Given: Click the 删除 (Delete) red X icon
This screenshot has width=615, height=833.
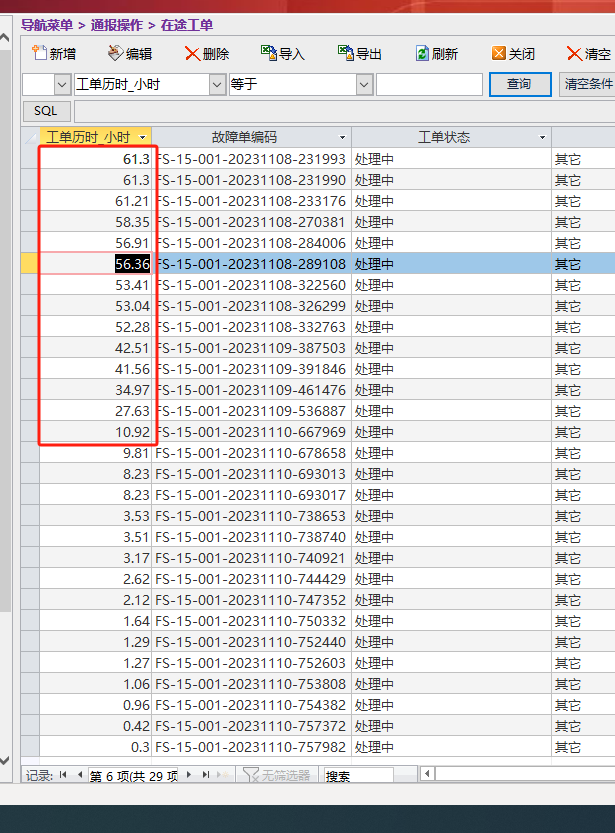Looking at the screenshot, I should (x=192, y=53).
